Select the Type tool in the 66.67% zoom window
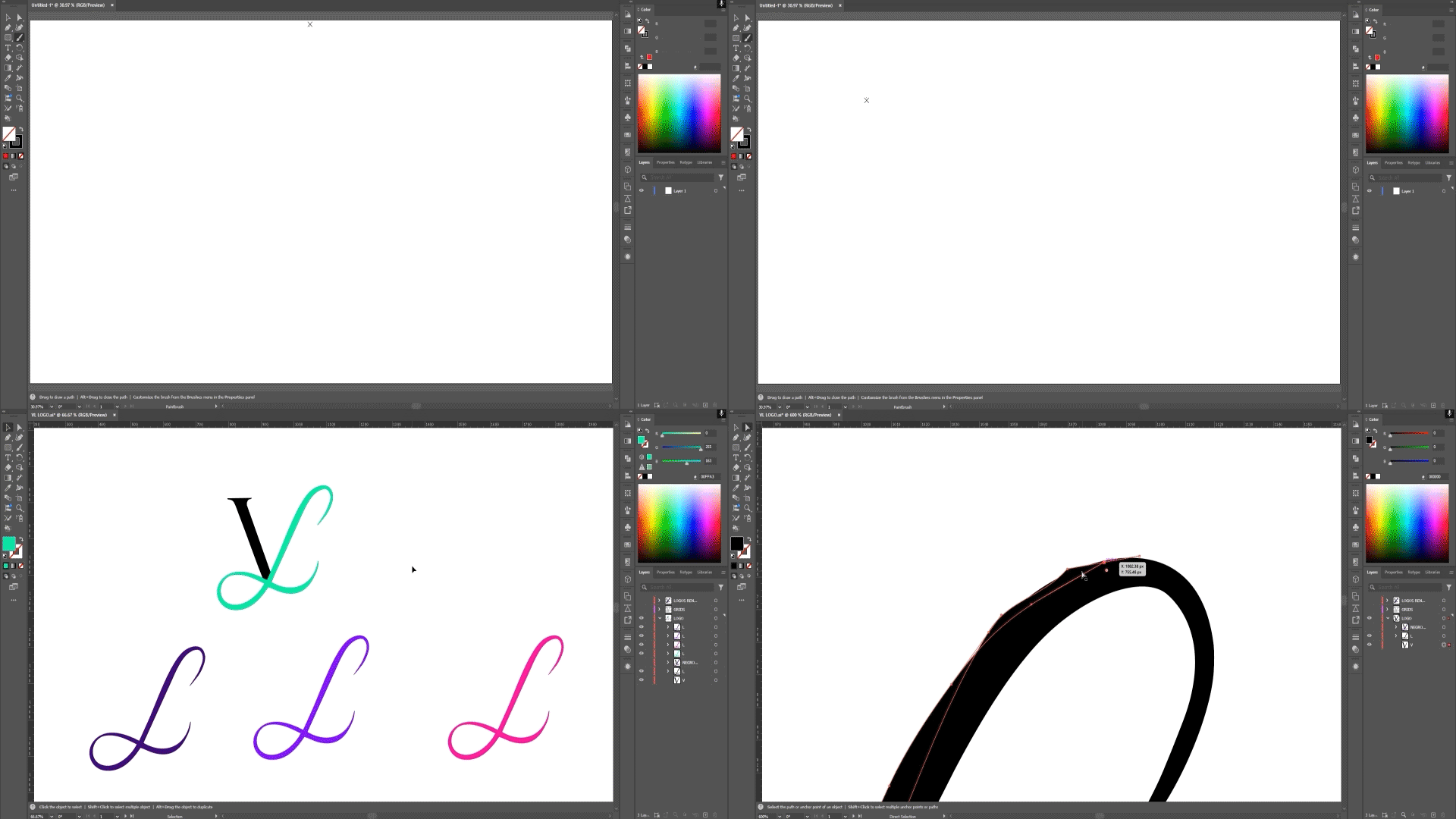1456x819 pixels. pos(8,457)
